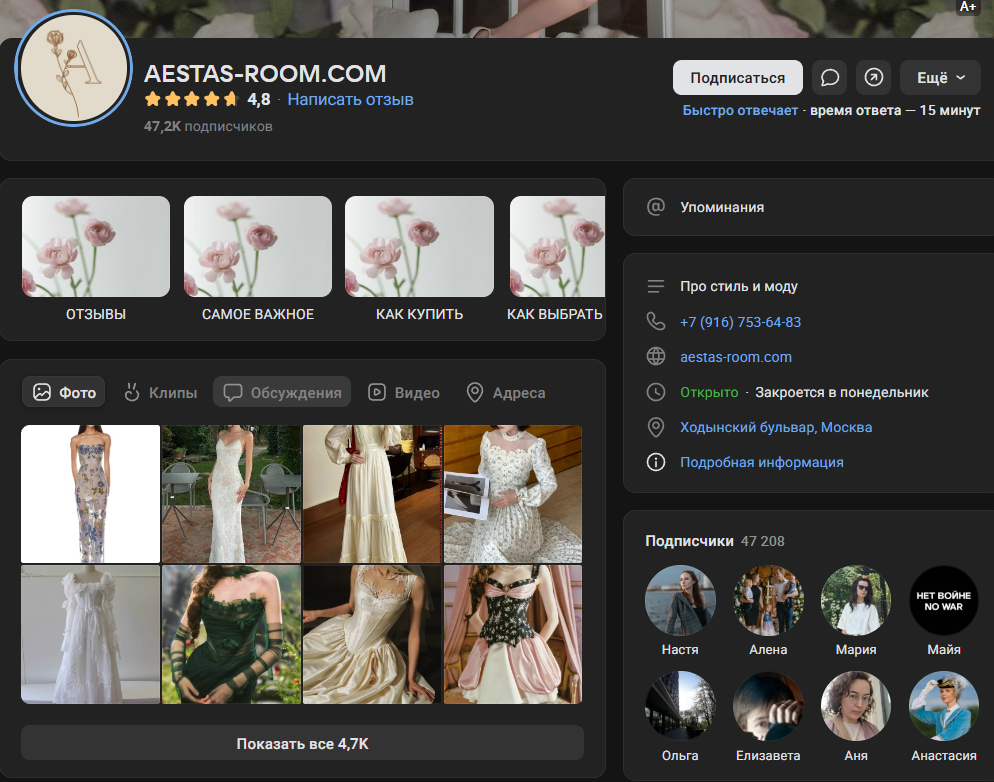Show all photos via Показать все 4,7K
994x782 pixels.
[302, 744]
